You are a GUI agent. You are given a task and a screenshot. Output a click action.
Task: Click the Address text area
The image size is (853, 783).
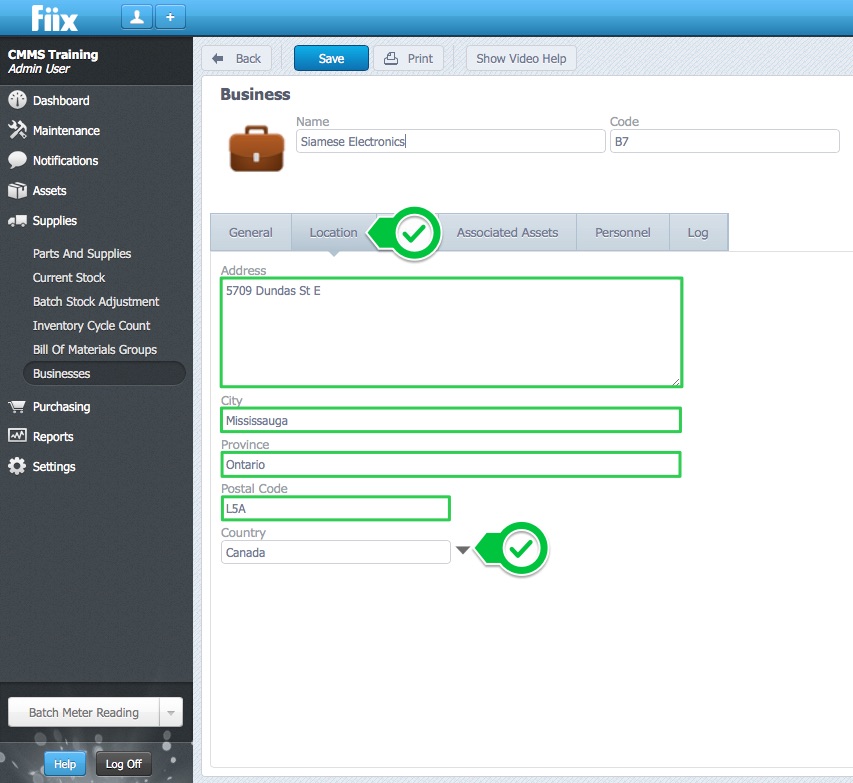451,332
